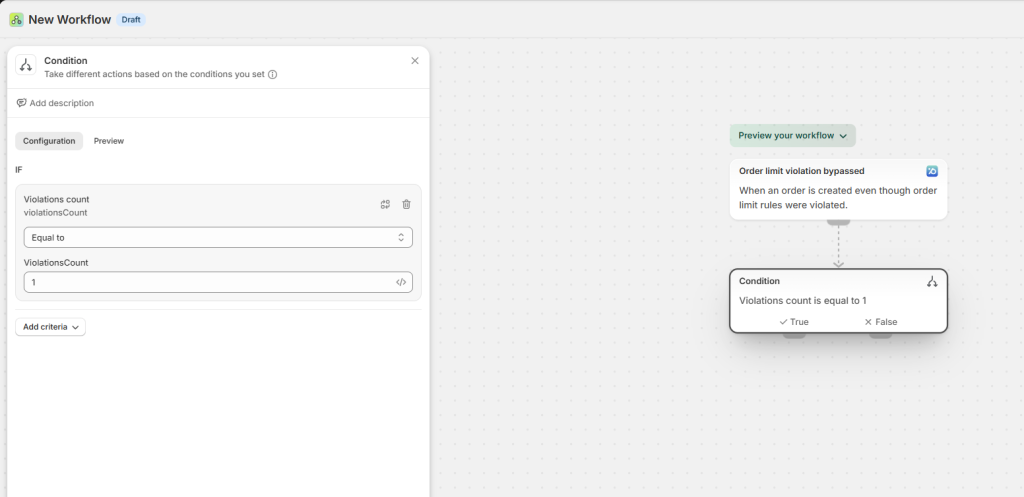Close the Condition configuration panel

click(x=415, y=61)
